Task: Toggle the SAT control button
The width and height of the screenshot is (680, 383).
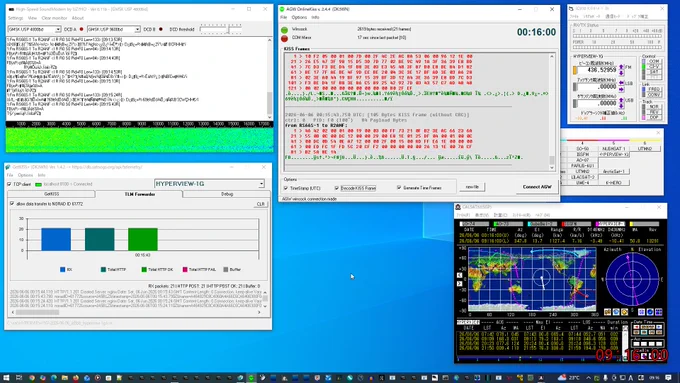Action: pos(654,72)
